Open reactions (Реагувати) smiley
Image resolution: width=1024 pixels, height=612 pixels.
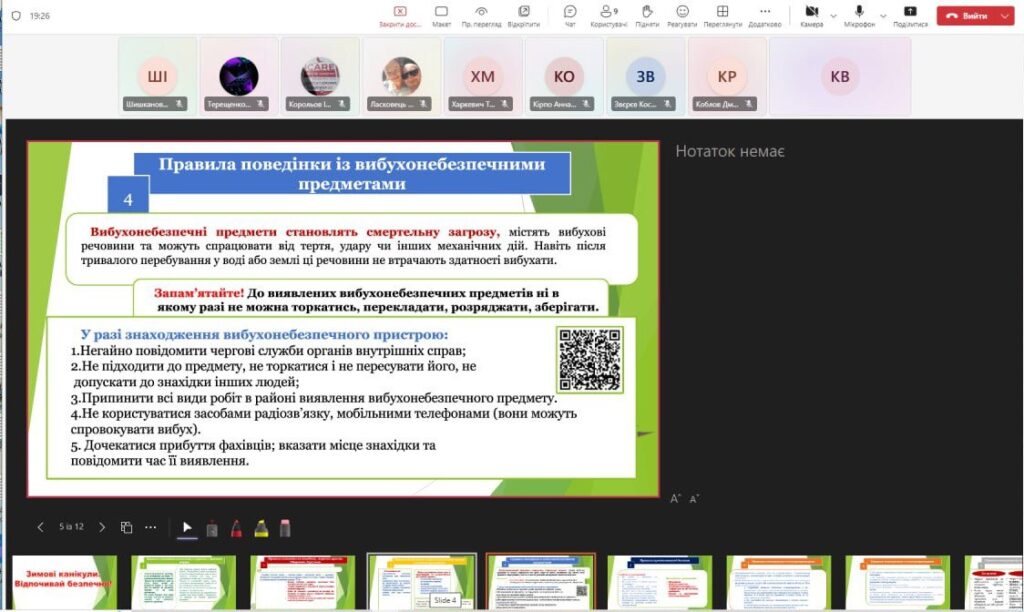tap(682, 15)
